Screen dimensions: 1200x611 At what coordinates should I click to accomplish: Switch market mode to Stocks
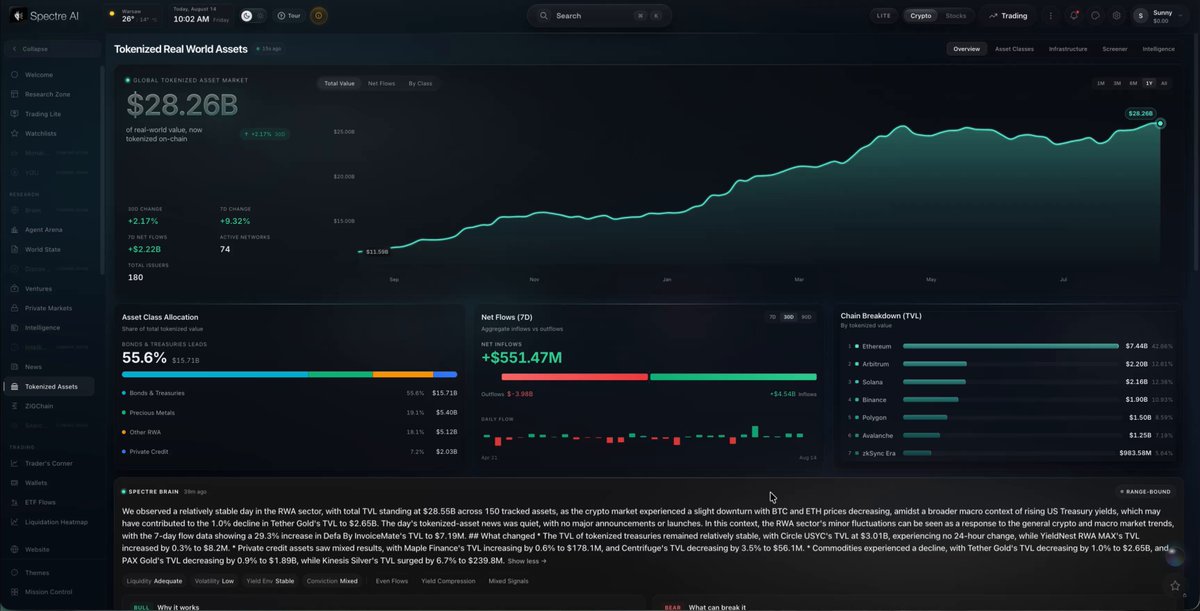coord(956,16)
